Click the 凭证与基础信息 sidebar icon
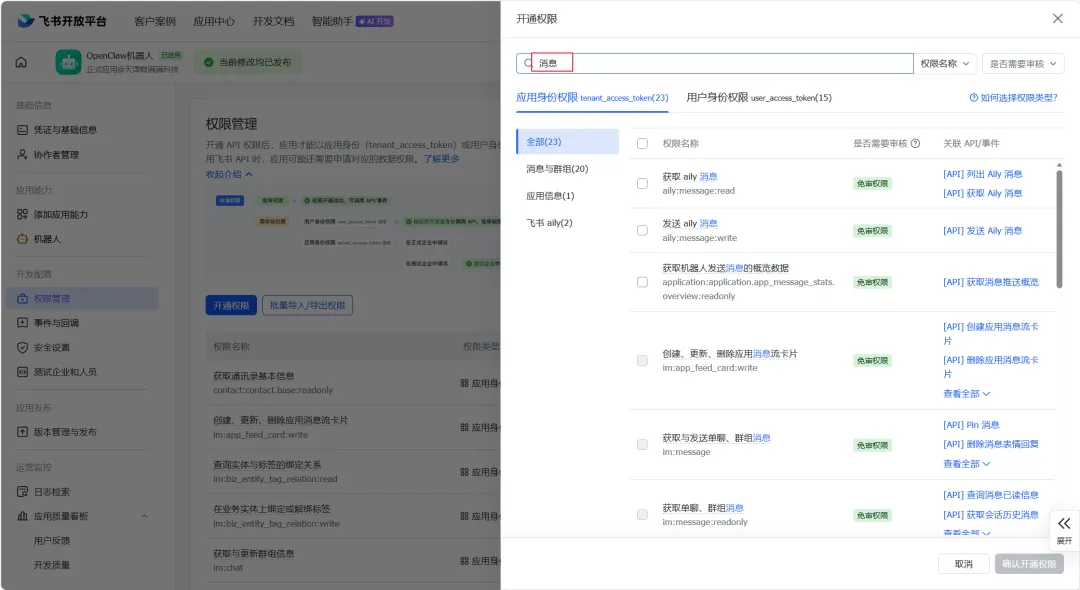 (x=23, y=129)
